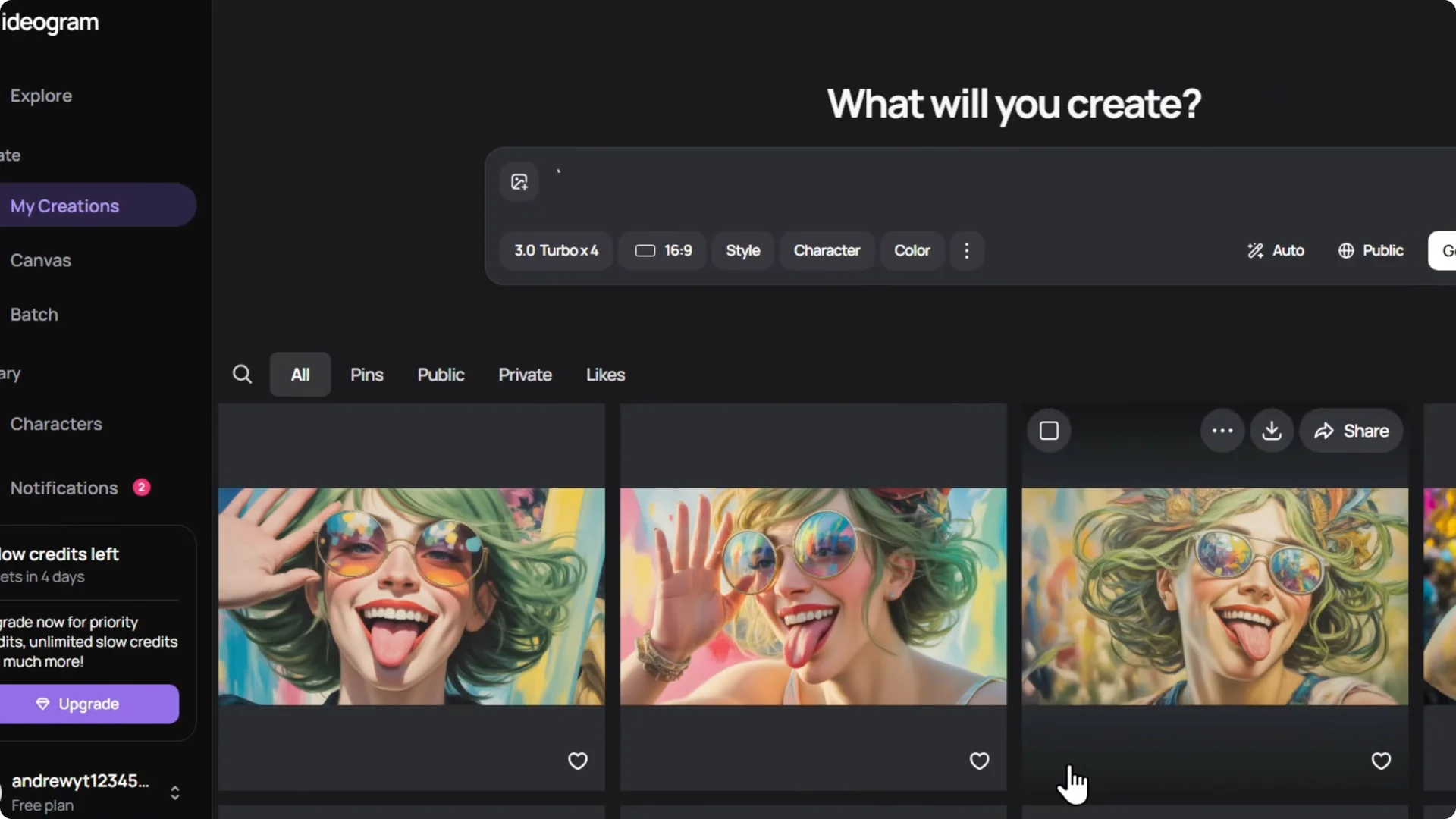1456x819 pixels.
Task: Open the Notifications panel
Action: [x=64, y=488]
